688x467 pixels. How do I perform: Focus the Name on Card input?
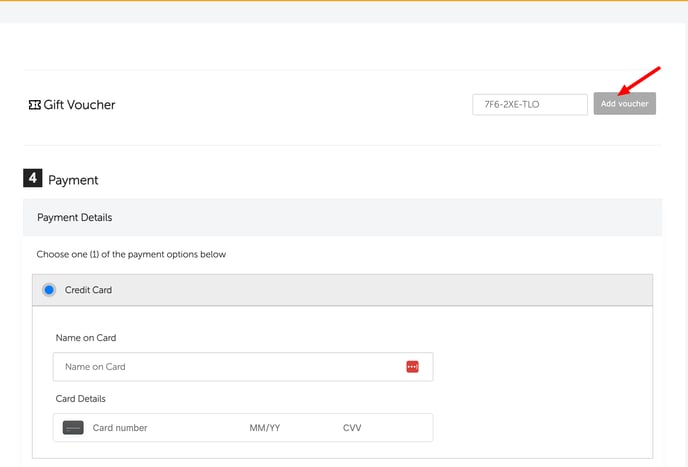[243, 366]
